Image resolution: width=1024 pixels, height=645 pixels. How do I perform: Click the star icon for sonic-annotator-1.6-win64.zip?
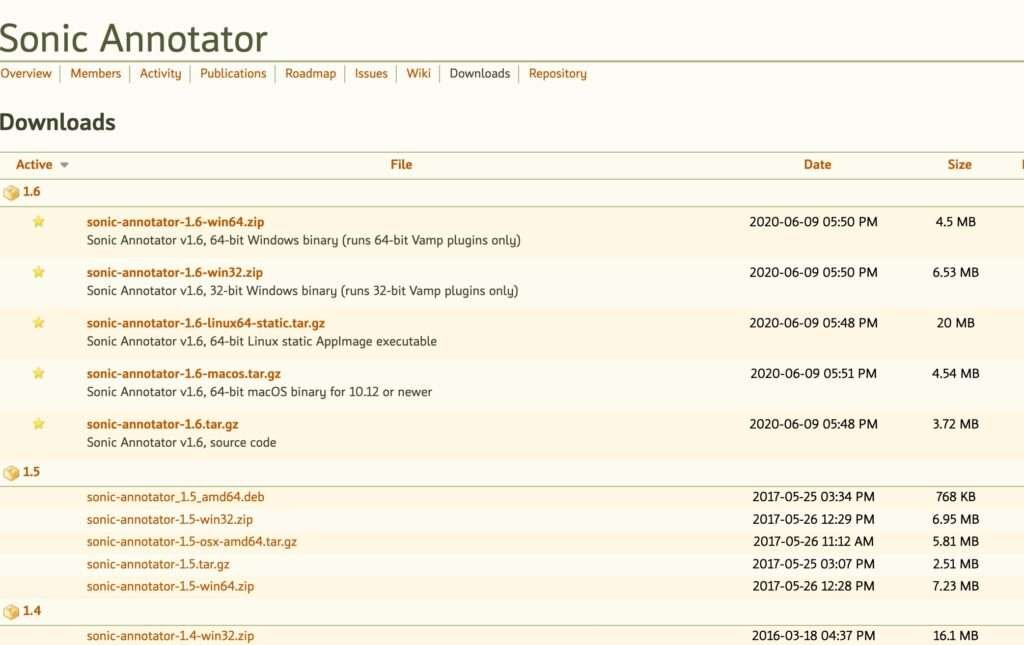tap(39, 221)
